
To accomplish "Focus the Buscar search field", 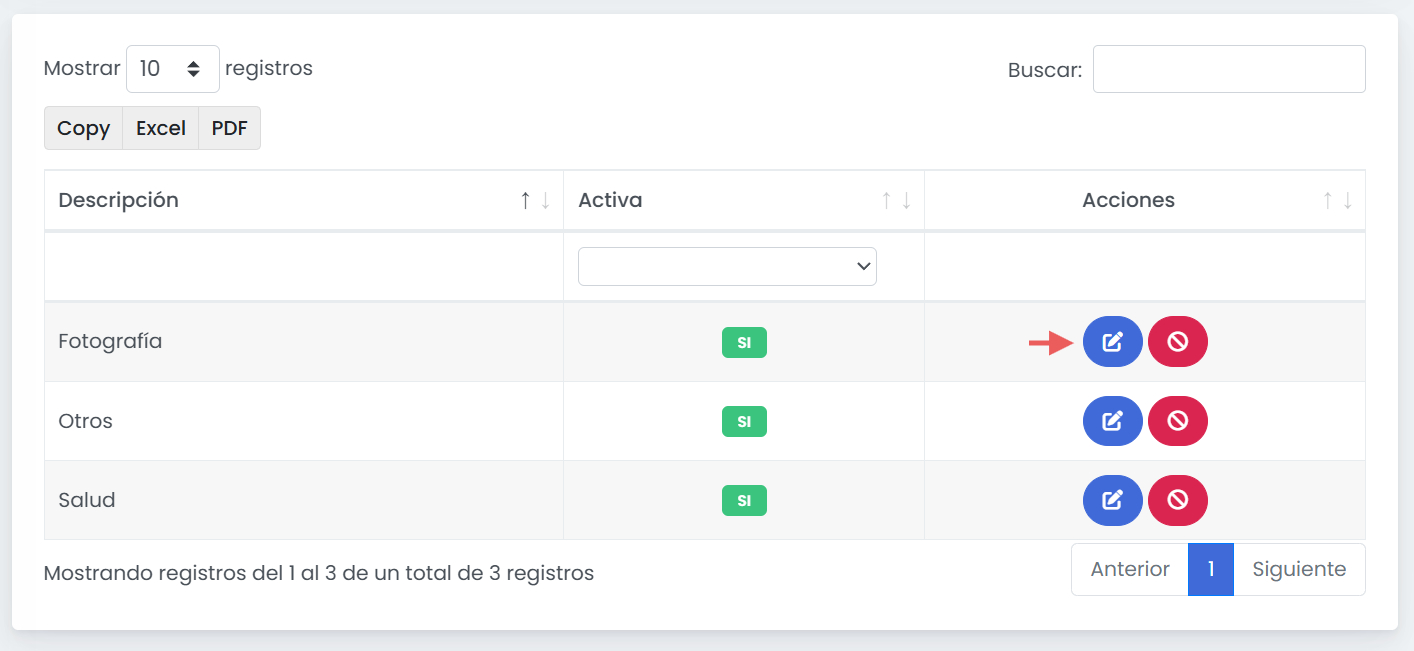I will [1228, 69].
